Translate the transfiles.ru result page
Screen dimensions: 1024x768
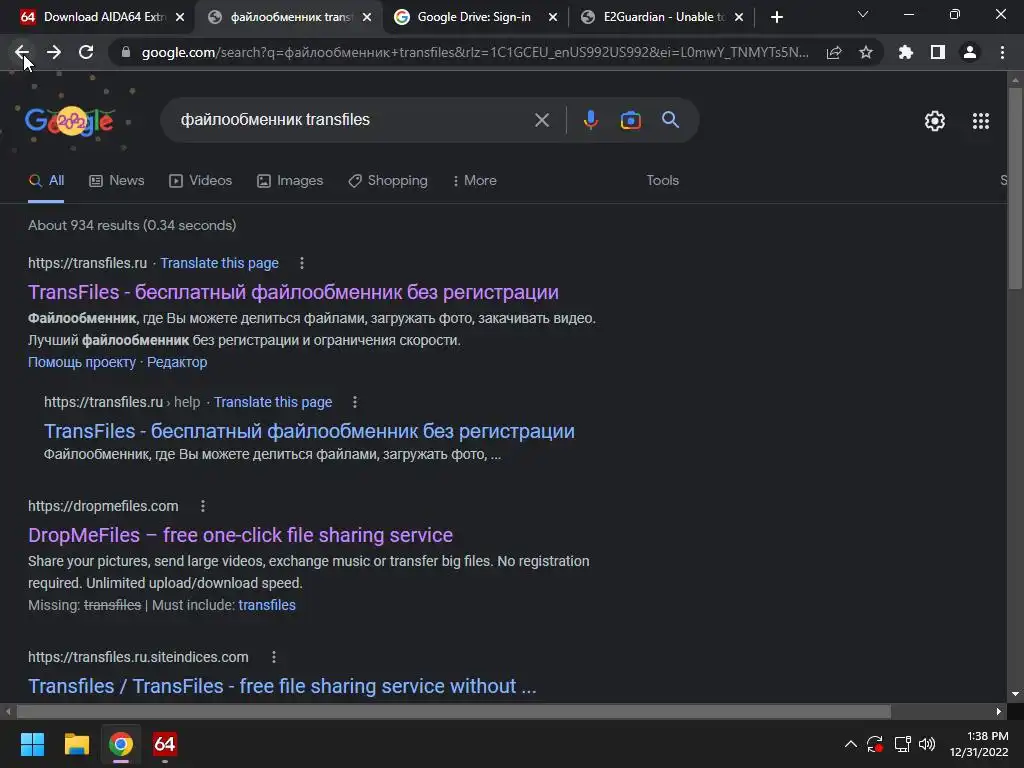219,263
